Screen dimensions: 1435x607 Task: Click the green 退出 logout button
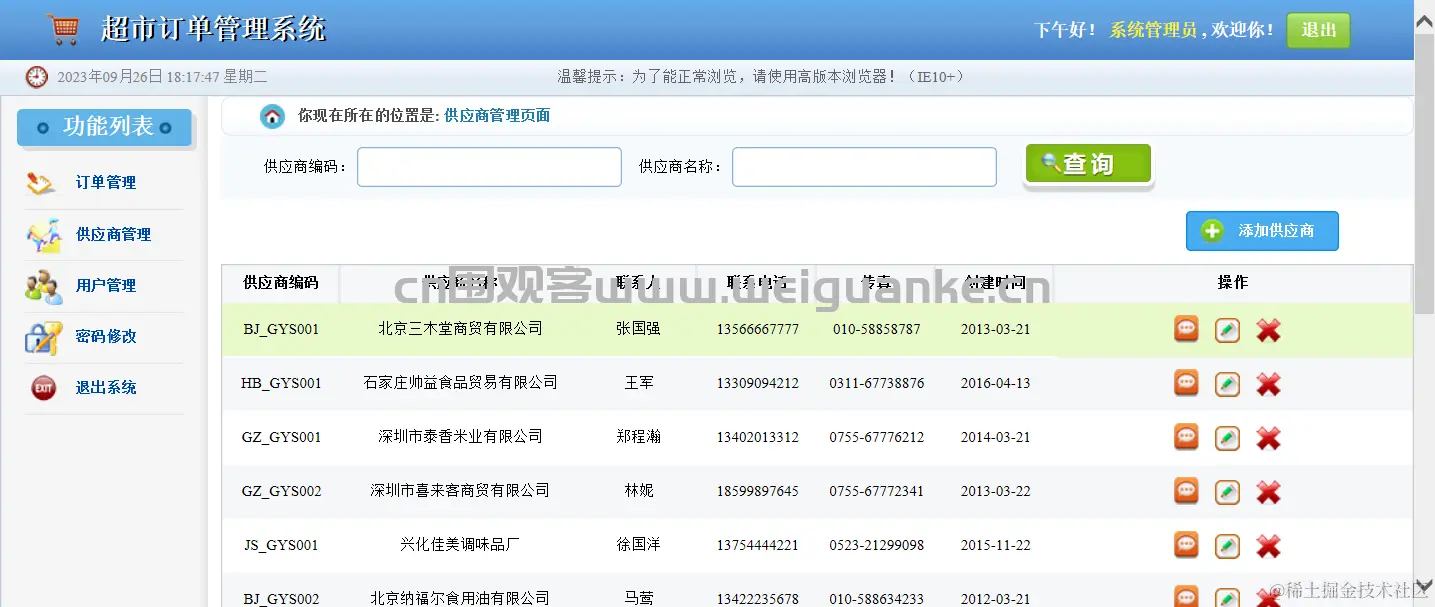click(x=1318, y=30)
